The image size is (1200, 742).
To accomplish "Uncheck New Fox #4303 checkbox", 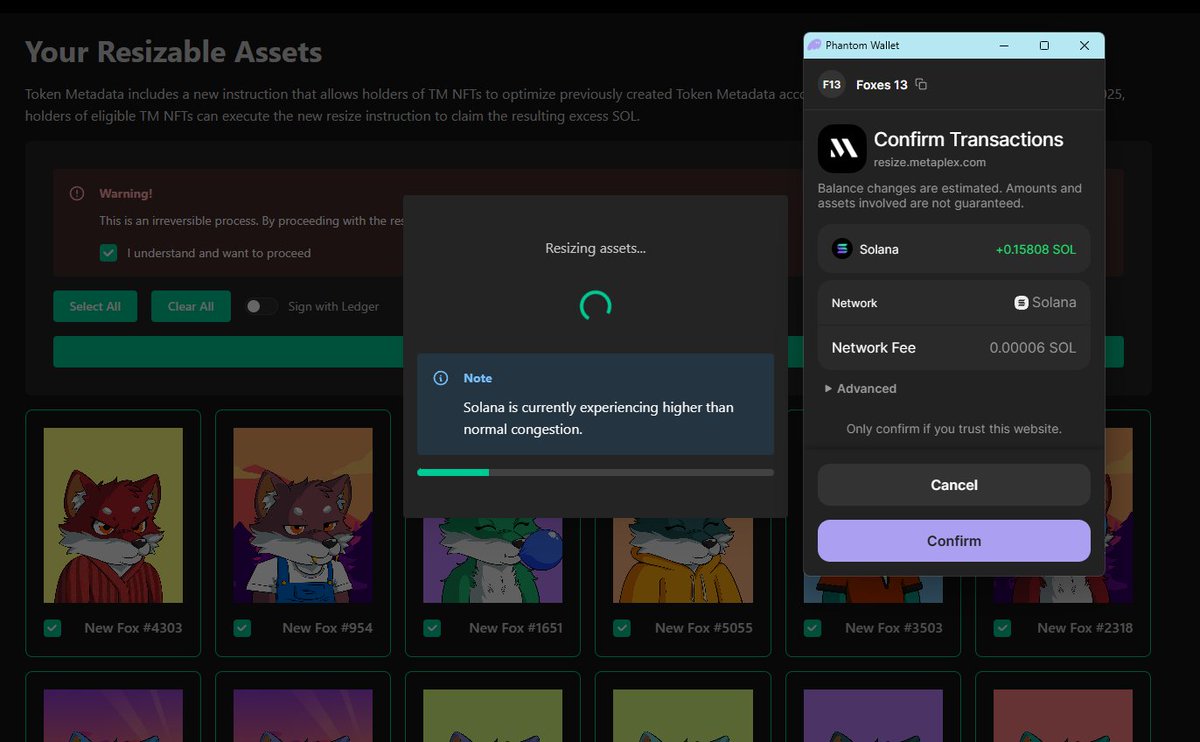I will 52,628.
